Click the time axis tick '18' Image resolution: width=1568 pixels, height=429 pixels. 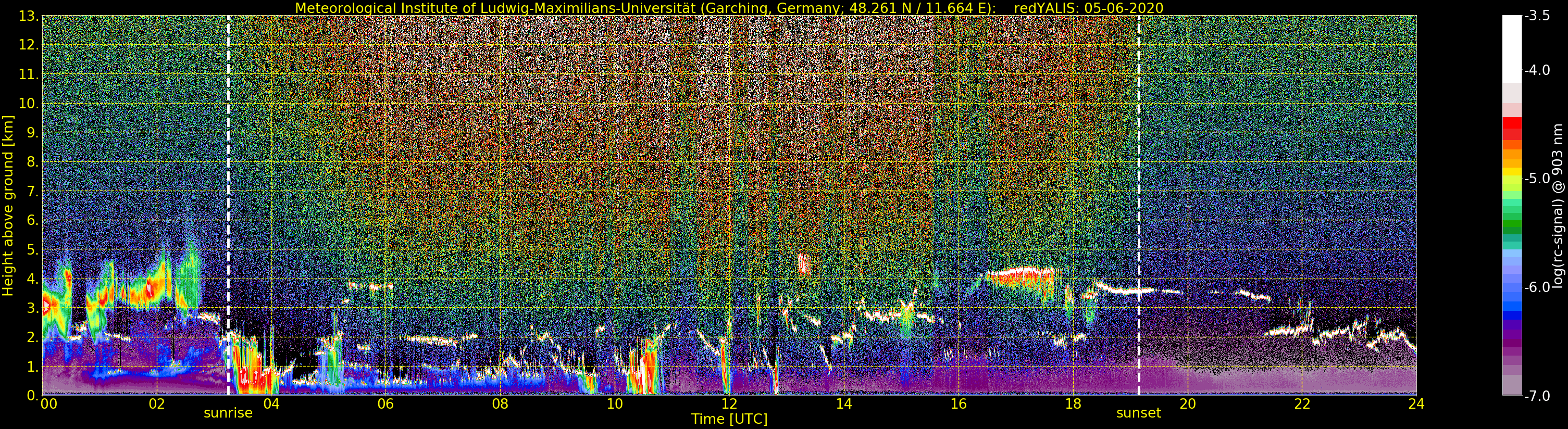coord(1073,403)
